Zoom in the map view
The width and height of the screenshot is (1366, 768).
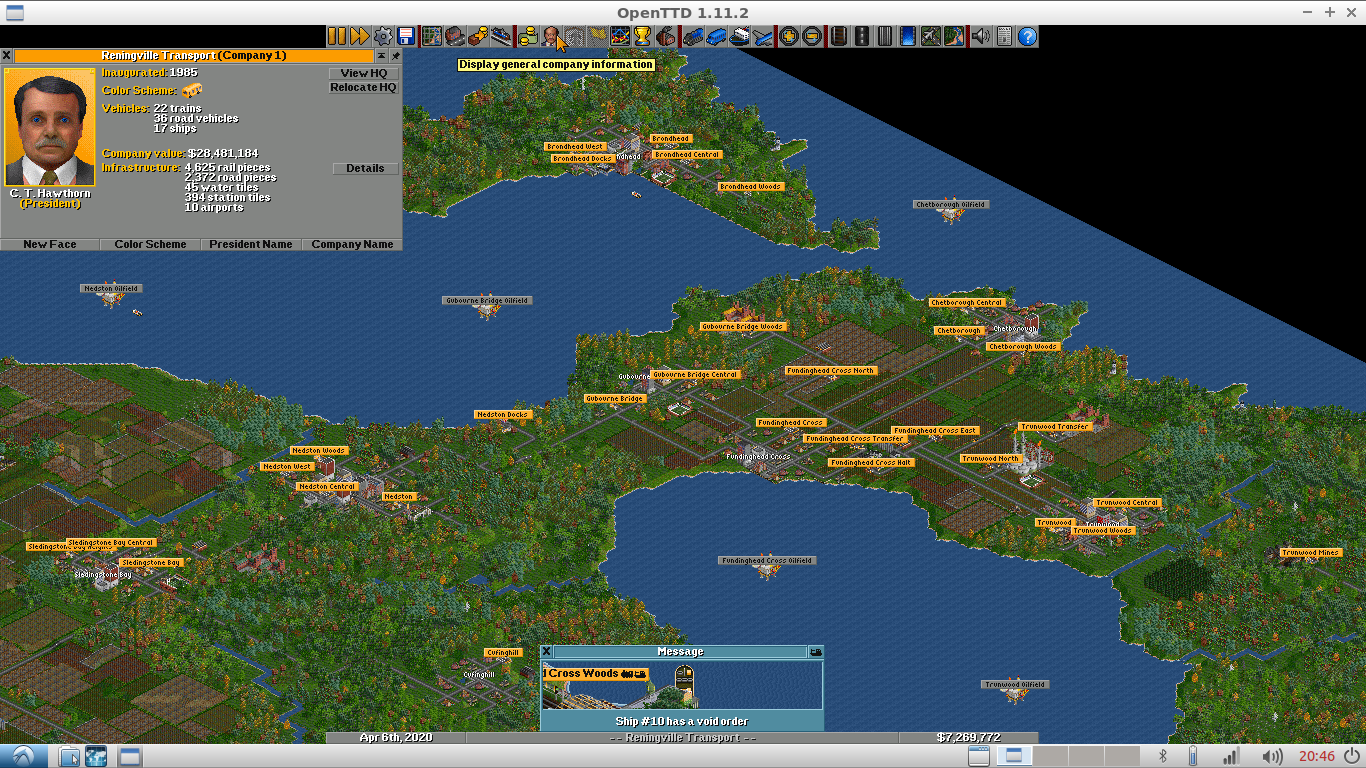789,36
